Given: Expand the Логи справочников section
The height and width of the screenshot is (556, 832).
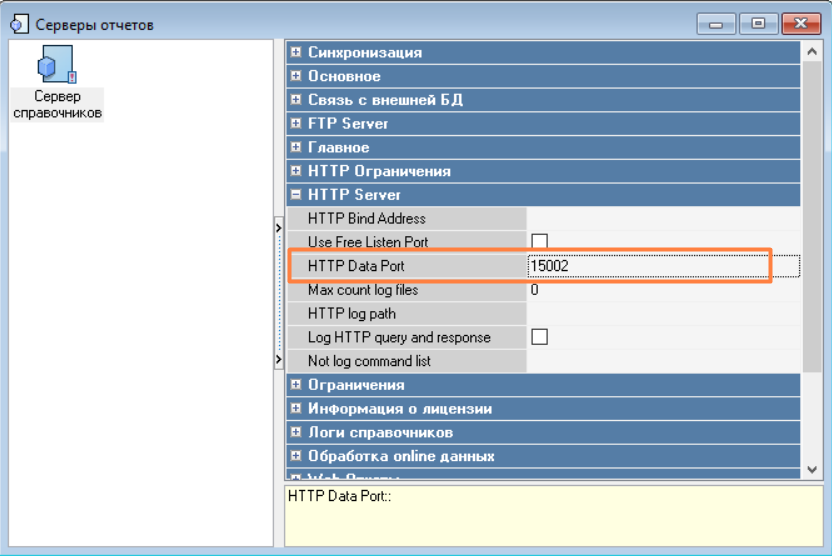Looking at the screenshot, I should click(296, 433).
